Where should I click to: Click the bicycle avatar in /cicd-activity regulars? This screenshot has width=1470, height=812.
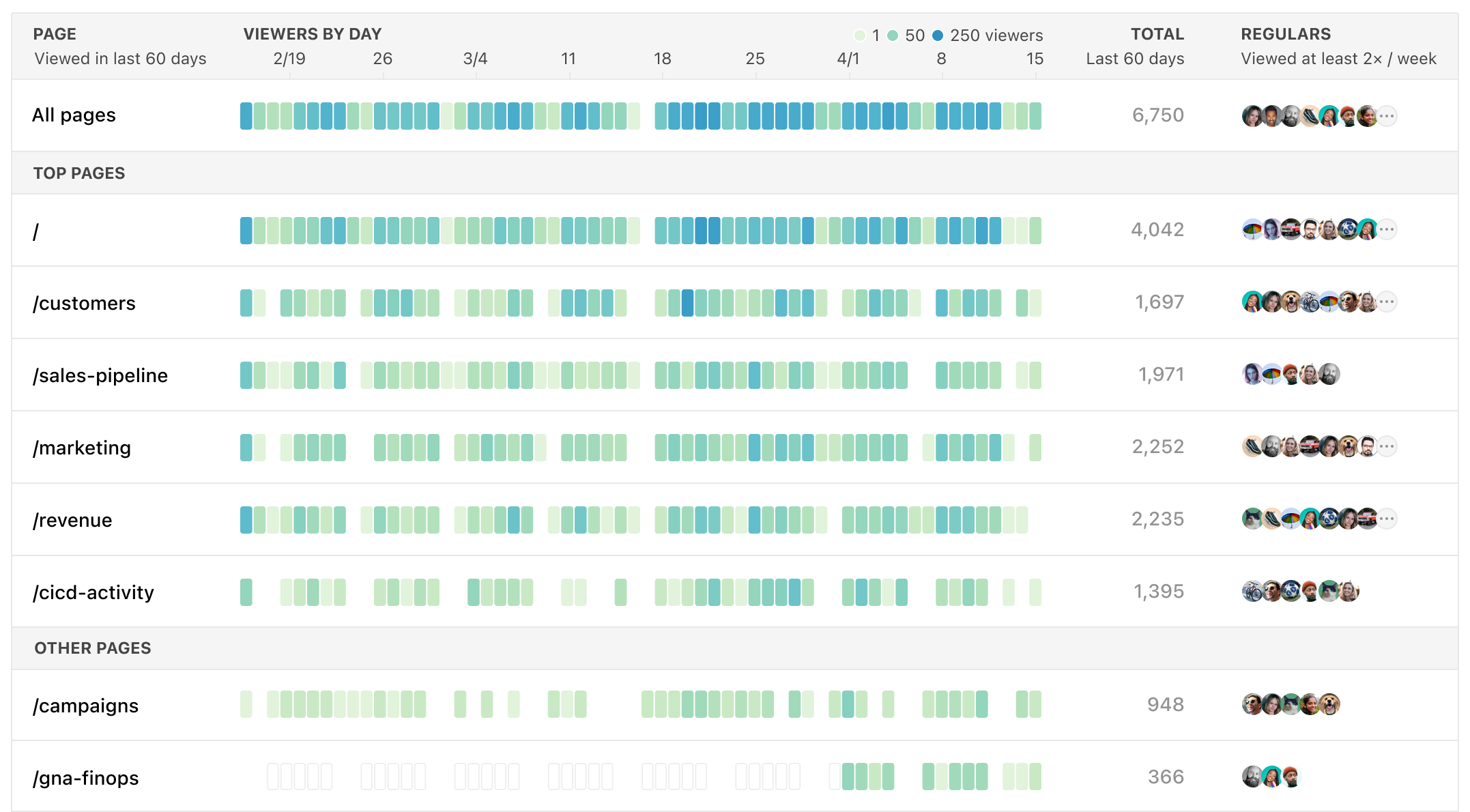click(1252, 591)
